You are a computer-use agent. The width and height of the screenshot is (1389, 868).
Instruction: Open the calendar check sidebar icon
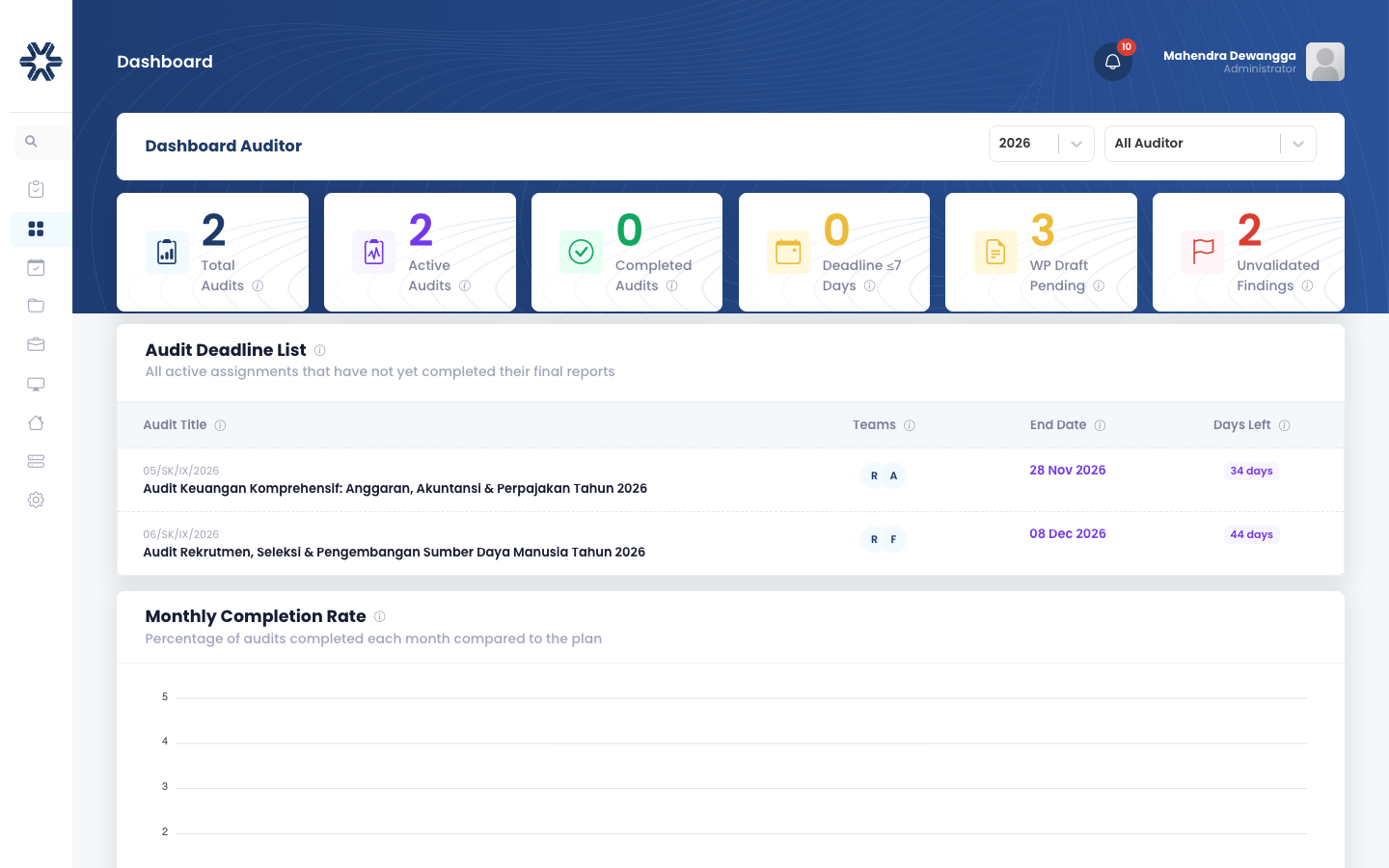36,267
